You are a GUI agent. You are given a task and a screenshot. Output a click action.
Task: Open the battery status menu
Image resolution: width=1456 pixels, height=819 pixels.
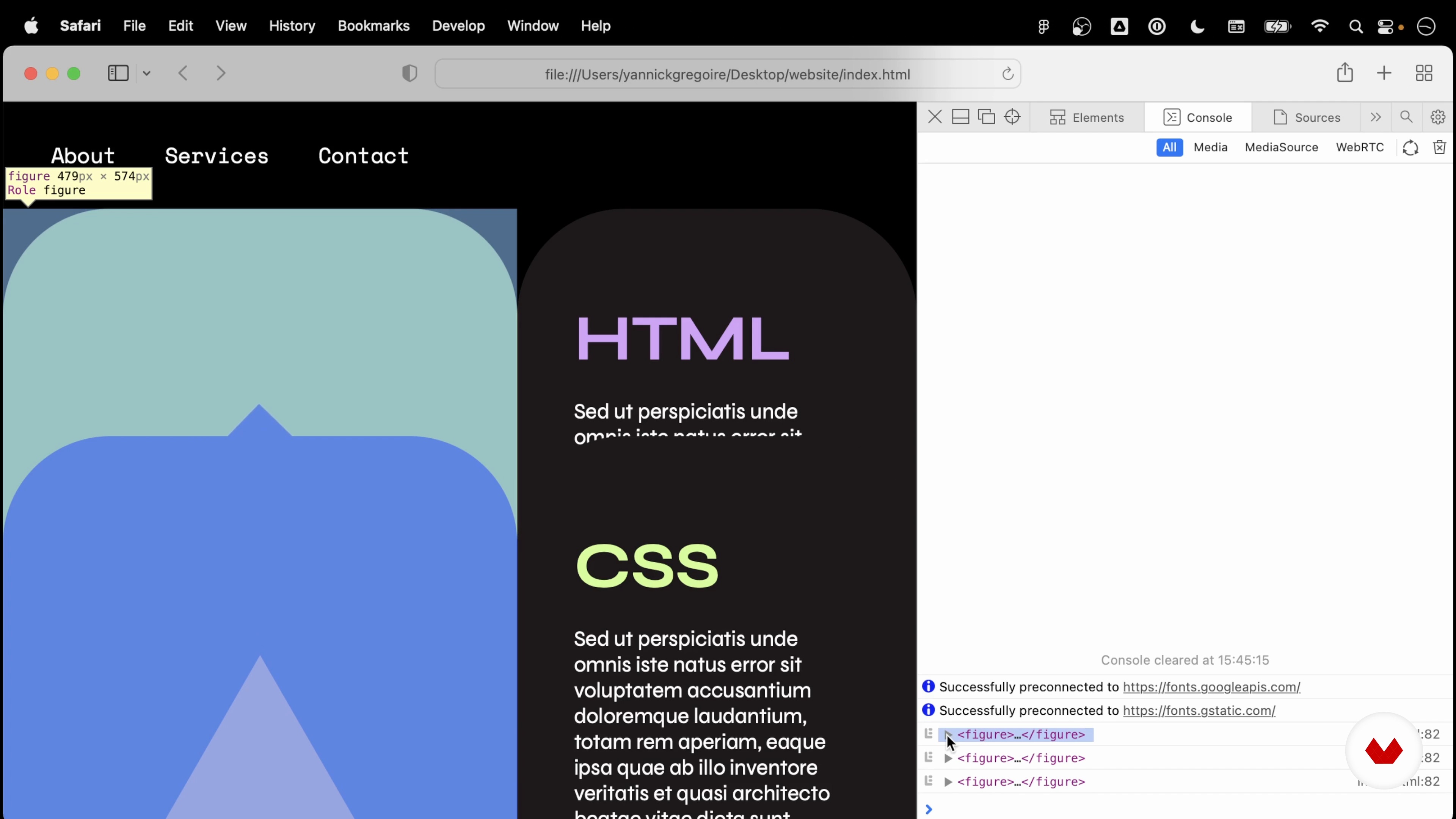(x=1277, y=26)
